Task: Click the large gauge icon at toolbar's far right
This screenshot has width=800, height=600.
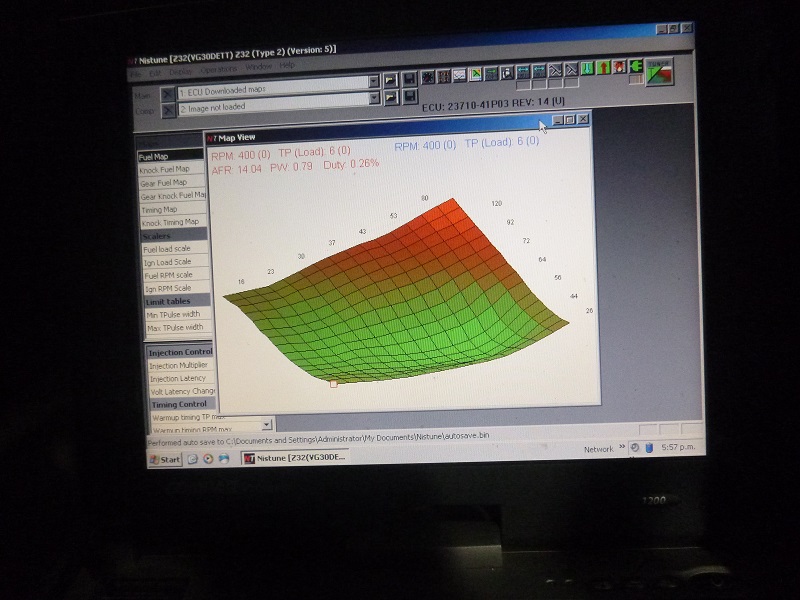Action: tap(659, 72)
